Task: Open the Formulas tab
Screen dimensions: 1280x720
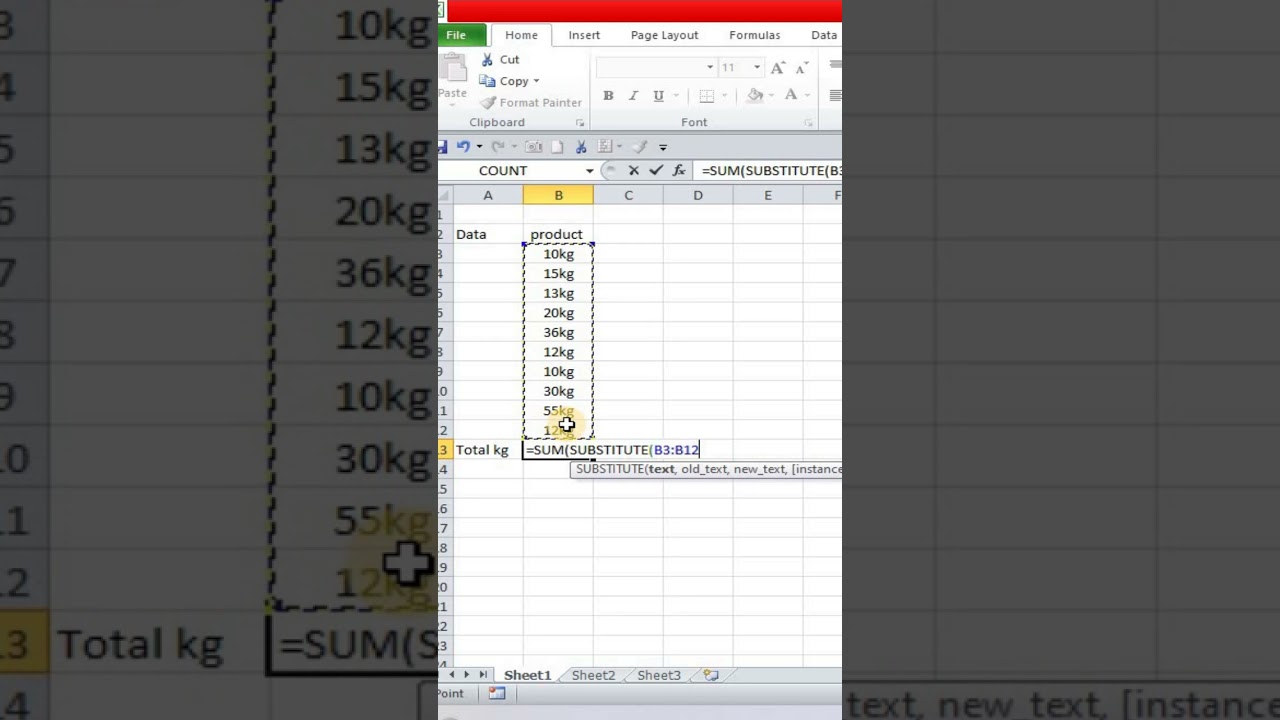Action: coord(754,35)
